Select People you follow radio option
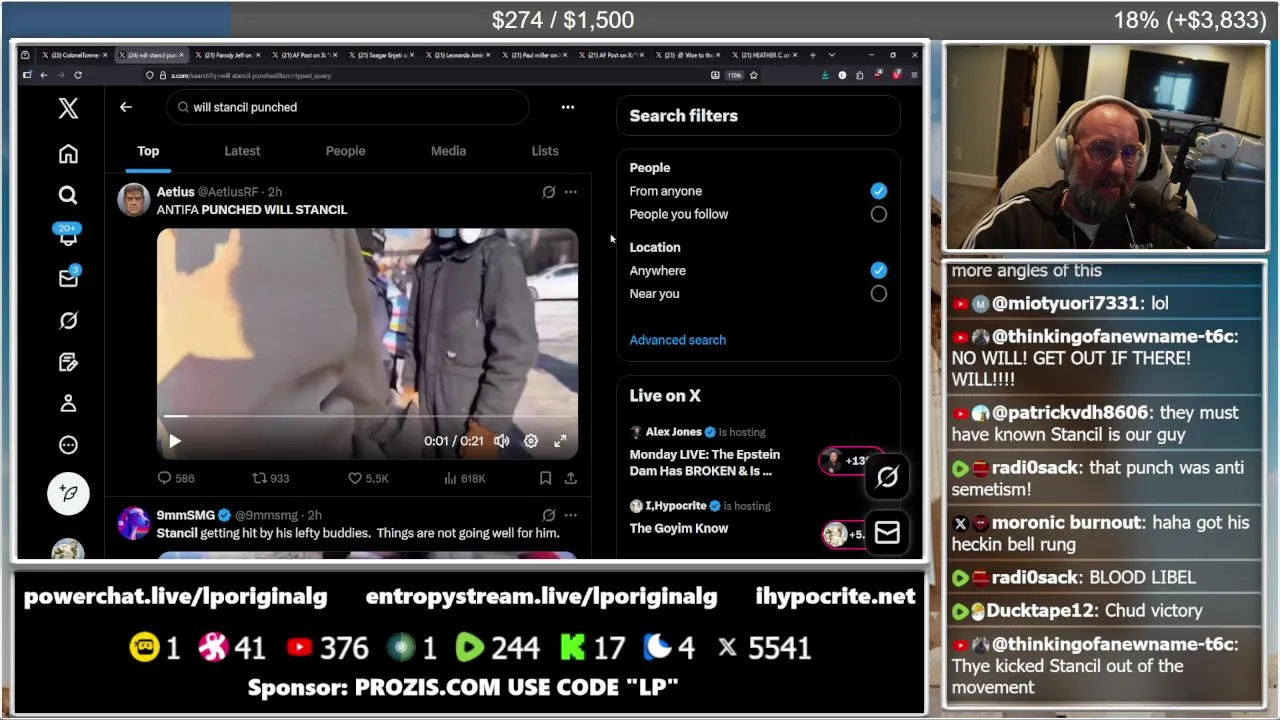The height and width of the screenshot is (720, 1280). click(878, 214)
